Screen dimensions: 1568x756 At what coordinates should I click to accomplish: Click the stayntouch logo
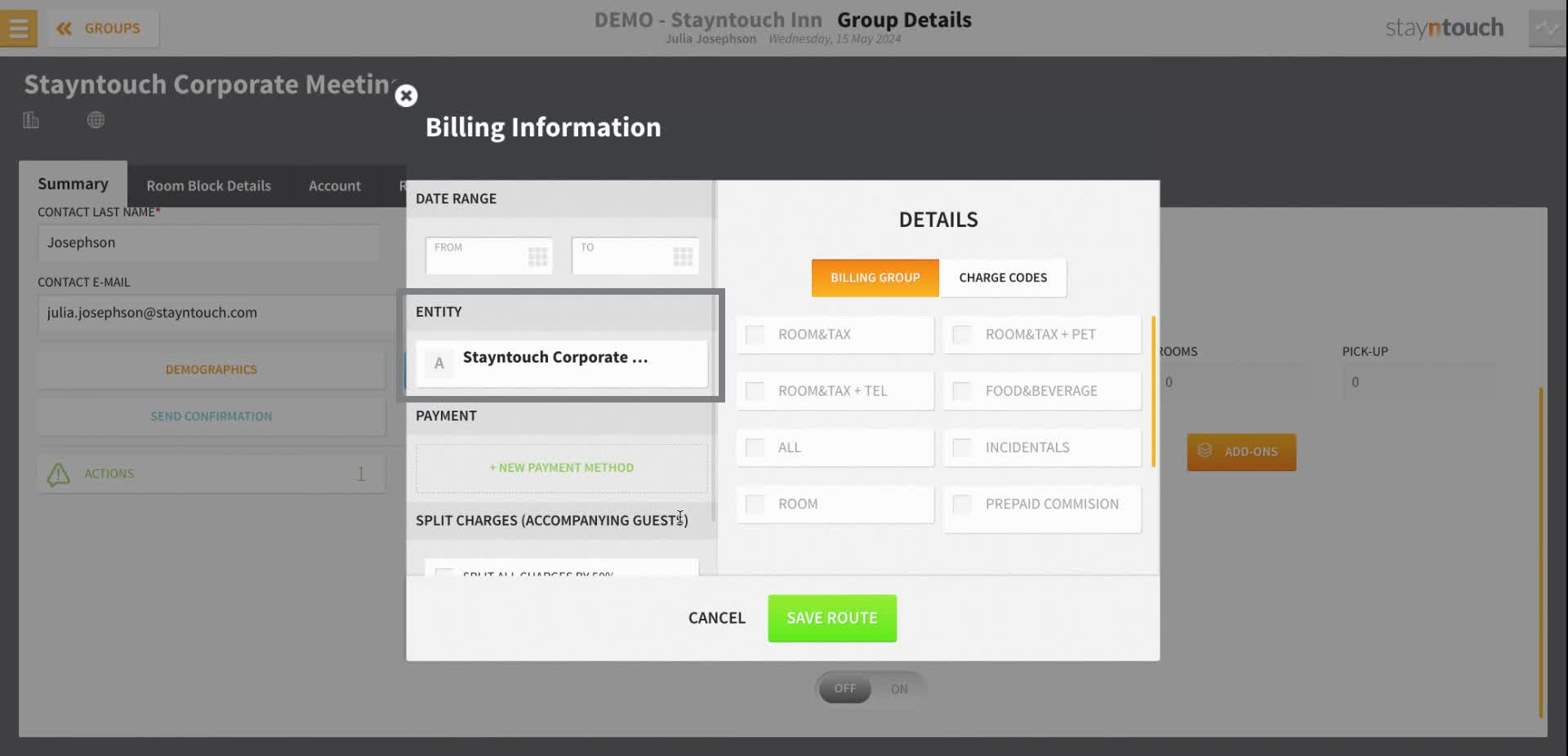point(1444,28)
